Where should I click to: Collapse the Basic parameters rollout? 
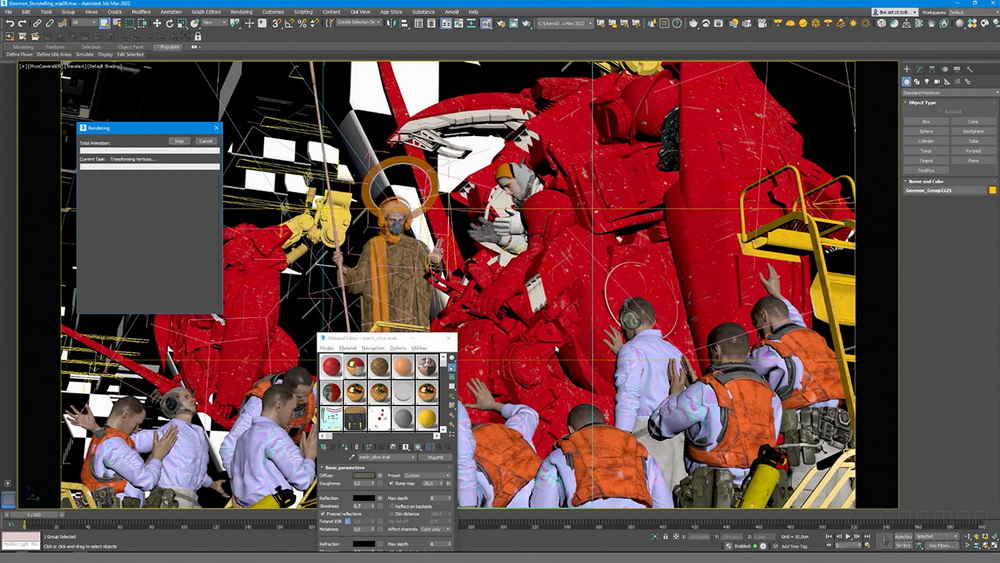pos(344,468)
